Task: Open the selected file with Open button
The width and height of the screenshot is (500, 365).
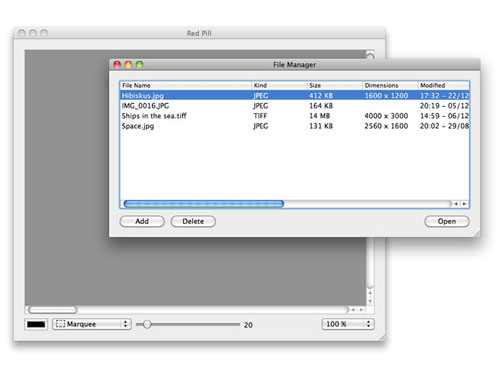Action: click(447, 221)
